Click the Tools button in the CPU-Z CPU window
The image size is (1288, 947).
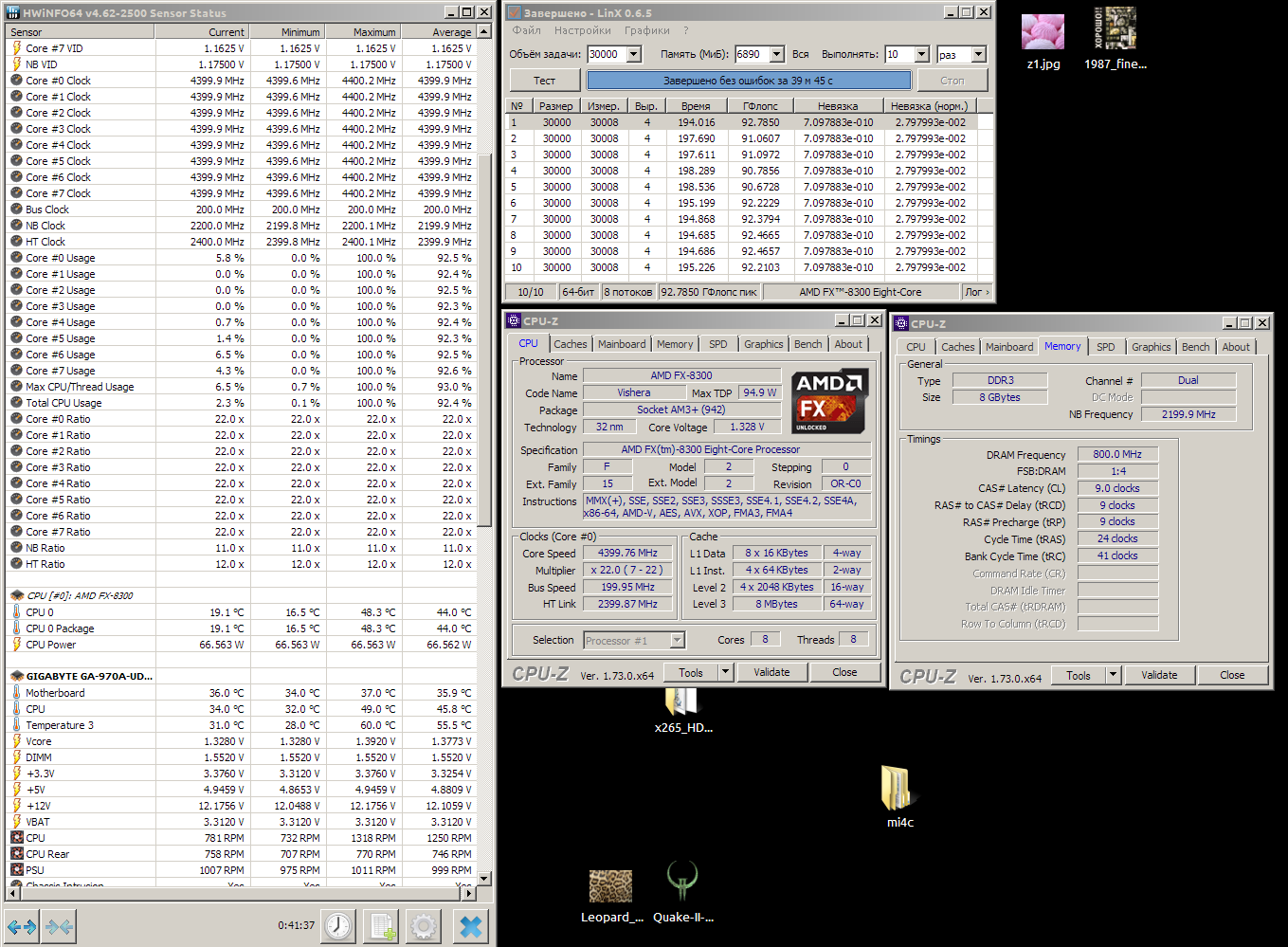pyautogui.click(x=691, y=672)
